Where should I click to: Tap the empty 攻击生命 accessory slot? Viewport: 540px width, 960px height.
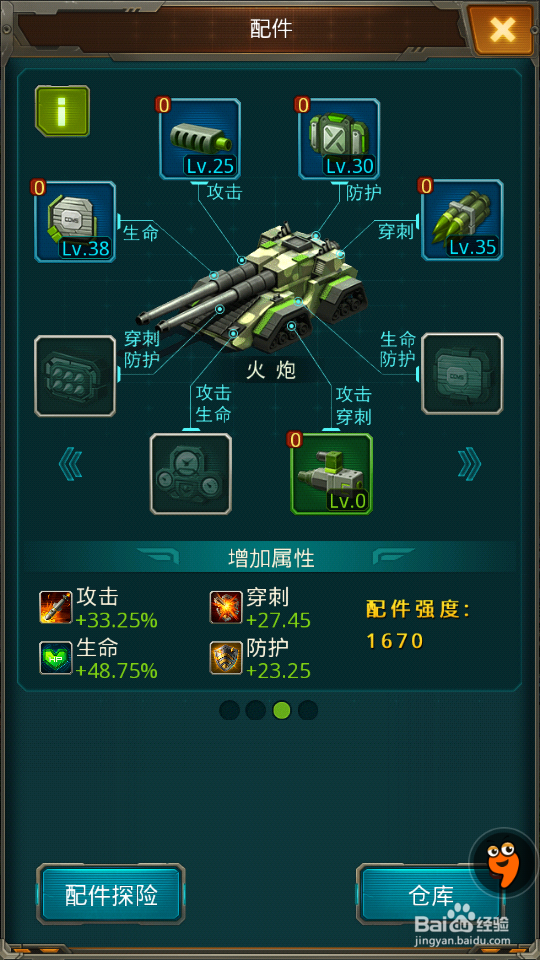coord(191,474)
